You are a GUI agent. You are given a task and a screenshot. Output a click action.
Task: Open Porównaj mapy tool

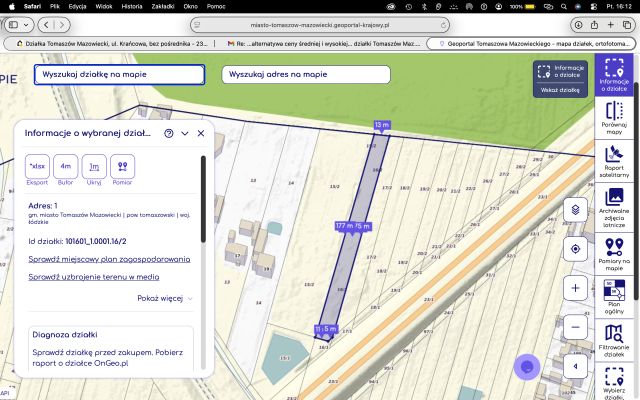click(x=614, y=118)
